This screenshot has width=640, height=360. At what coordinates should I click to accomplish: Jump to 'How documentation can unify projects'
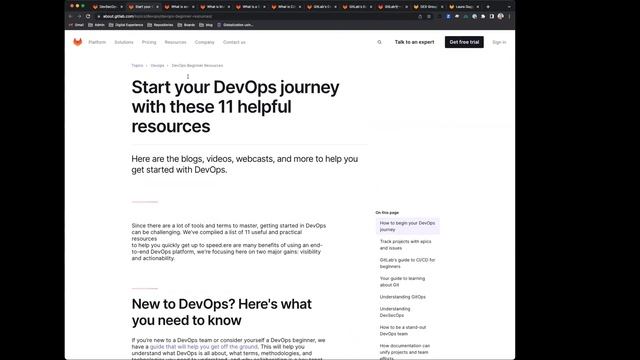pos(404,351)
